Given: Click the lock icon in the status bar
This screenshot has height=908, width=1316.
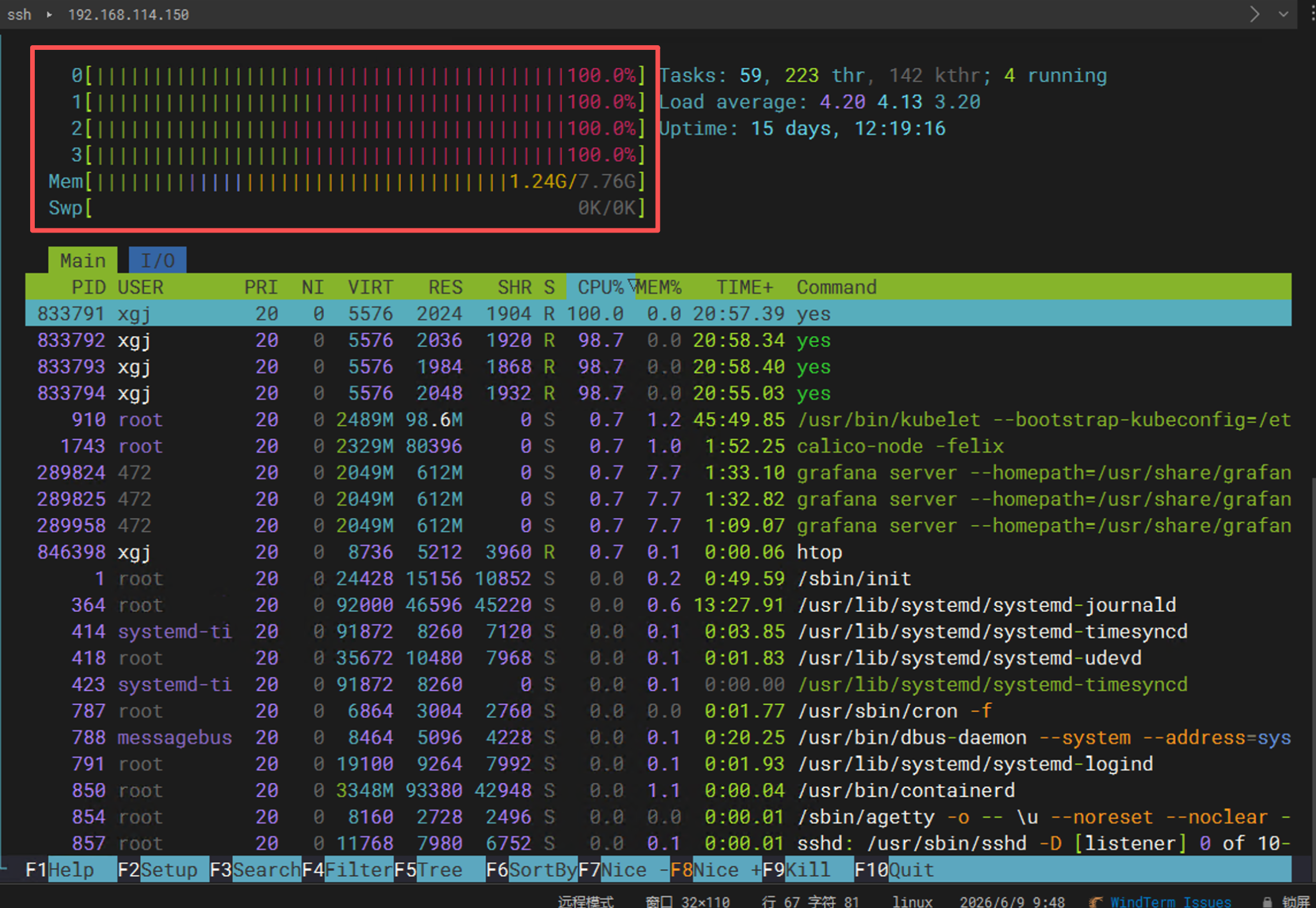Looking at the screenshot, I should [x=1267, y=901].
